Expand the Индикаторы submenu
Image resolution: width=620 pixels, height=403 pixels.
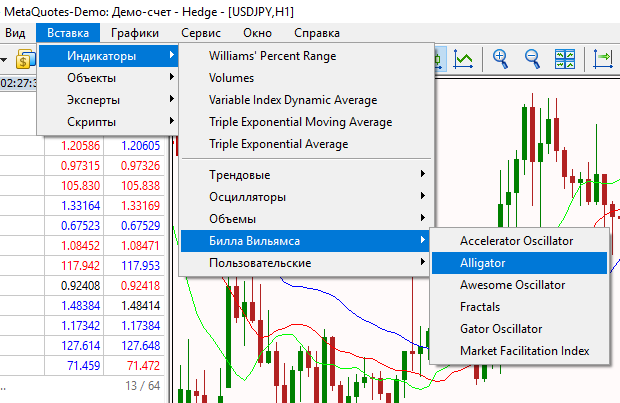[x=108, y=56]
